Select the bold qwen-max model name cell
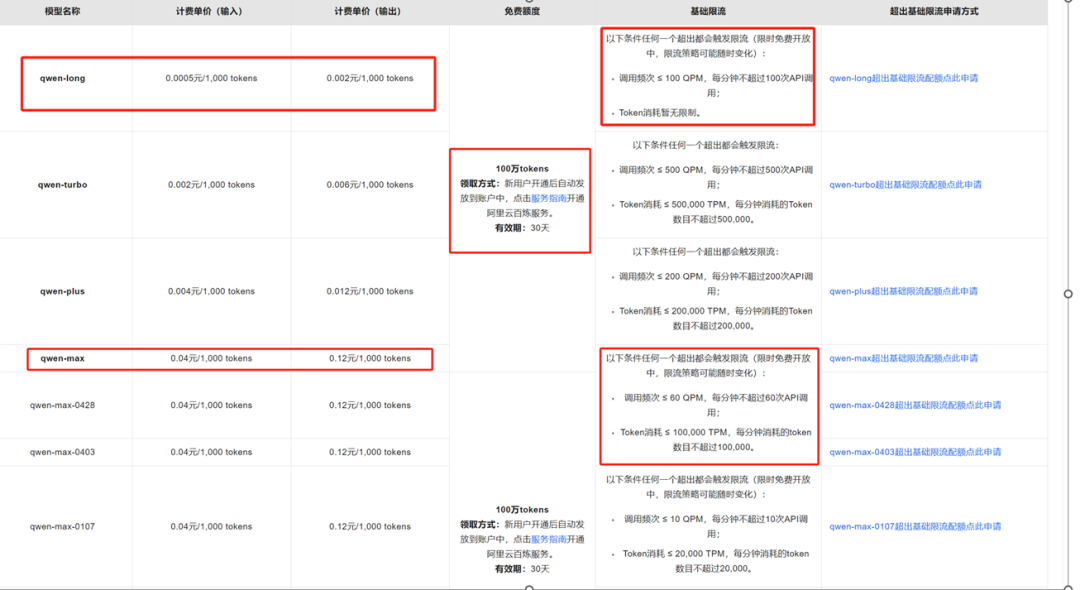This screenshot has width=1080, height=590. pyautogui.click(x=63, y=359)
